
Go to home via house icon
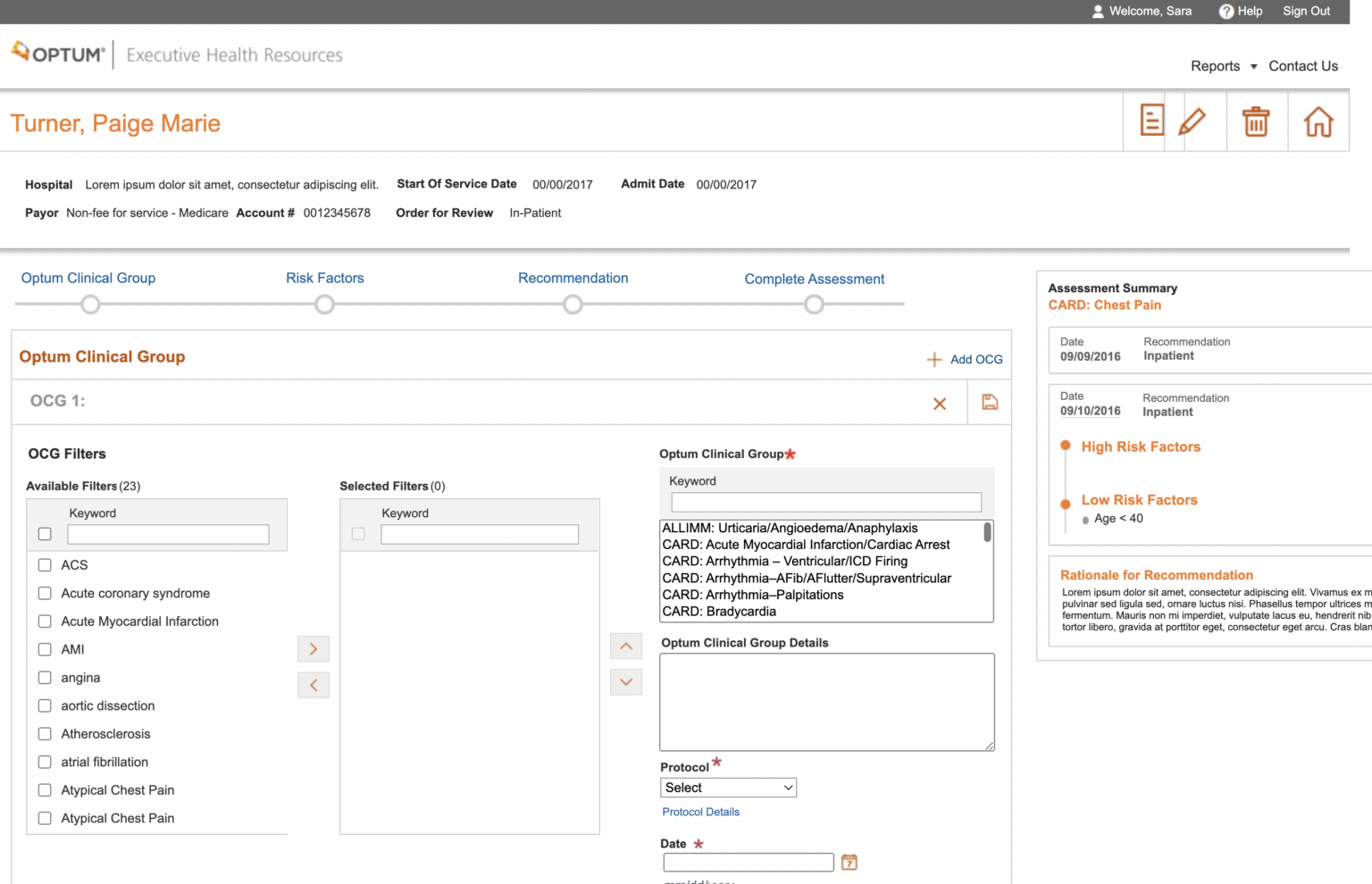pyautogui.click(x=1318, y=121)
